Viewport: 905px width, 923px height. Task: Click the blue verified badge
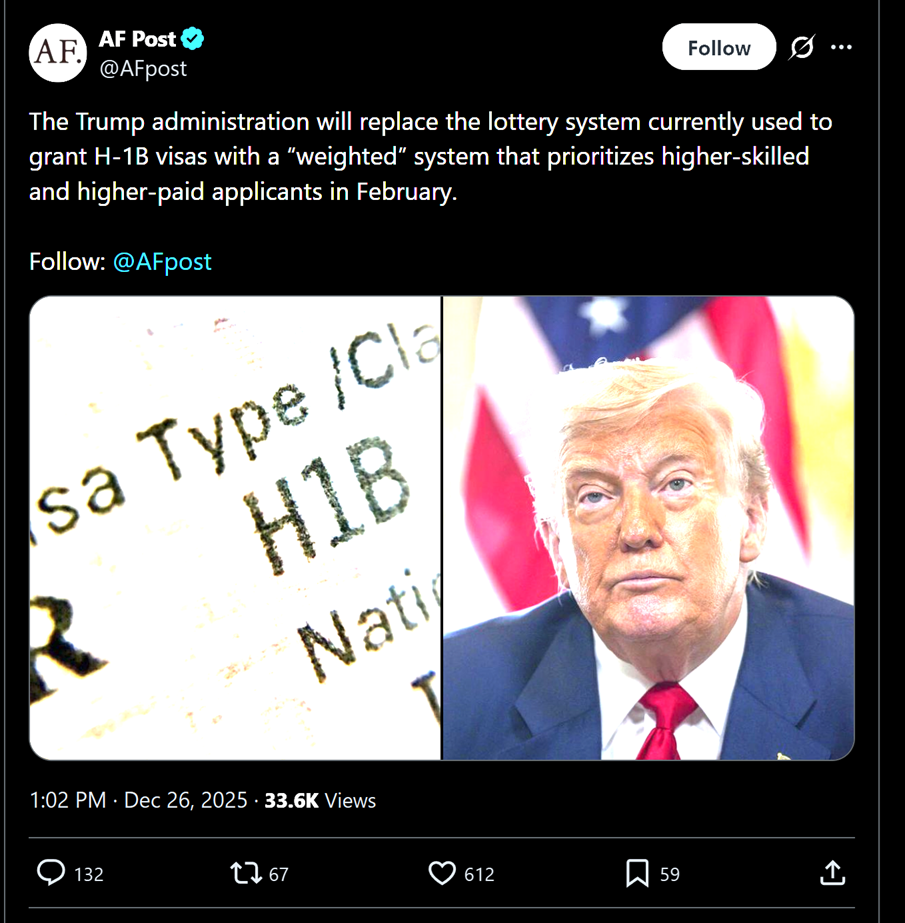tap(193, 39)
